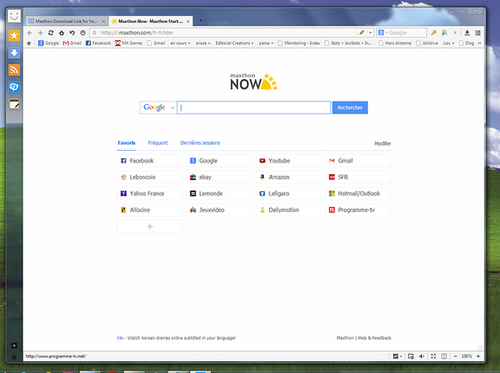Toggle fullscreen icon in status bar
The width and height of the screenshot is (500, 373).
tap(433, 356)
